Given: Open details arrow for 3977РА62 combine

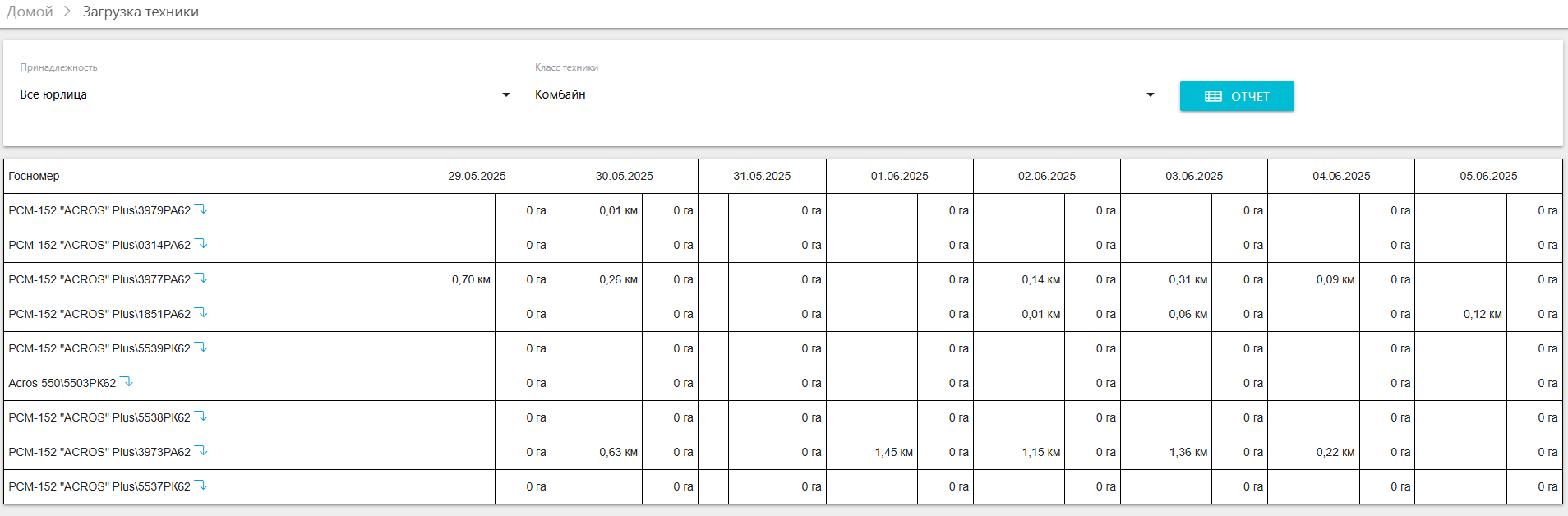Looking at the screenshot, I should pyautogui.click(x=201, y=279).
